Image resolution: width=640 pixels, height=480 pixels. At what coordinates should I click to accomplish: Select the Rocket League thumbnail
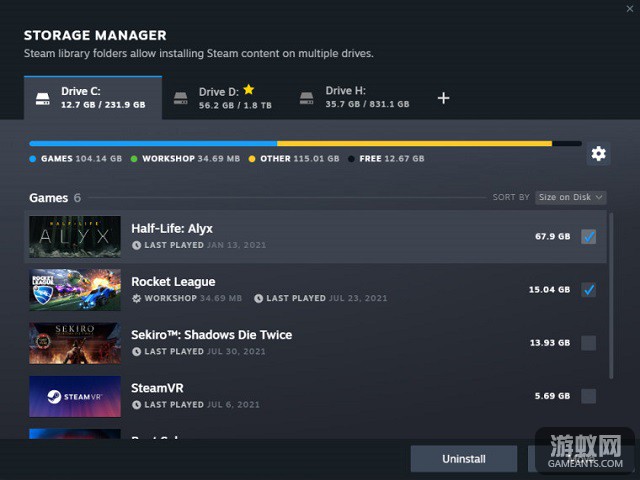click(x=75, y=290)
